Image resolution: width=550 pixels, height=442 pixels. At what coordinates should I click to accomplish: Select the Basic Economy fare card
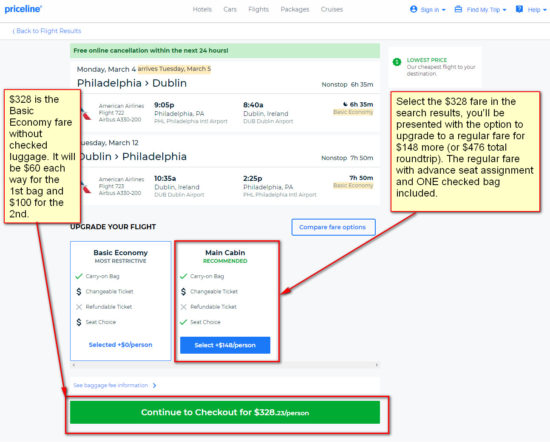click(x=121, y=301)
